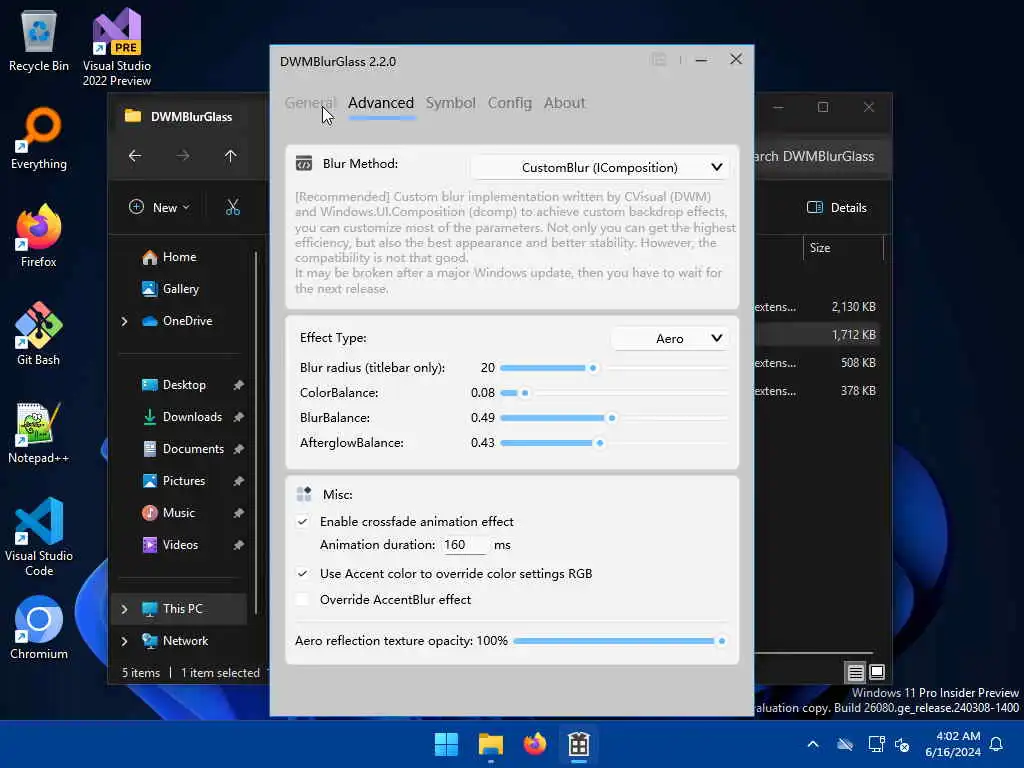Launch the Notepad++ desktop shortcut
The image size is (1024, 768).
click(x=39, y=432)
